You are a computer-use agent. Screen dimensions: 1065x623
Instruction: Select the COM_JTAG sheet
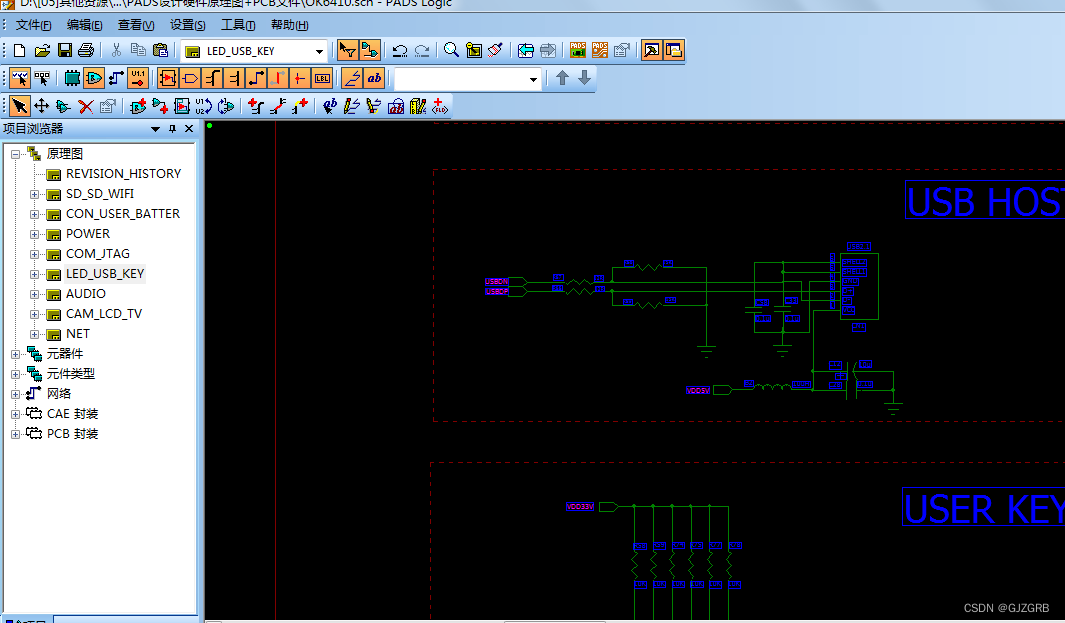click(x=98, y=254)
